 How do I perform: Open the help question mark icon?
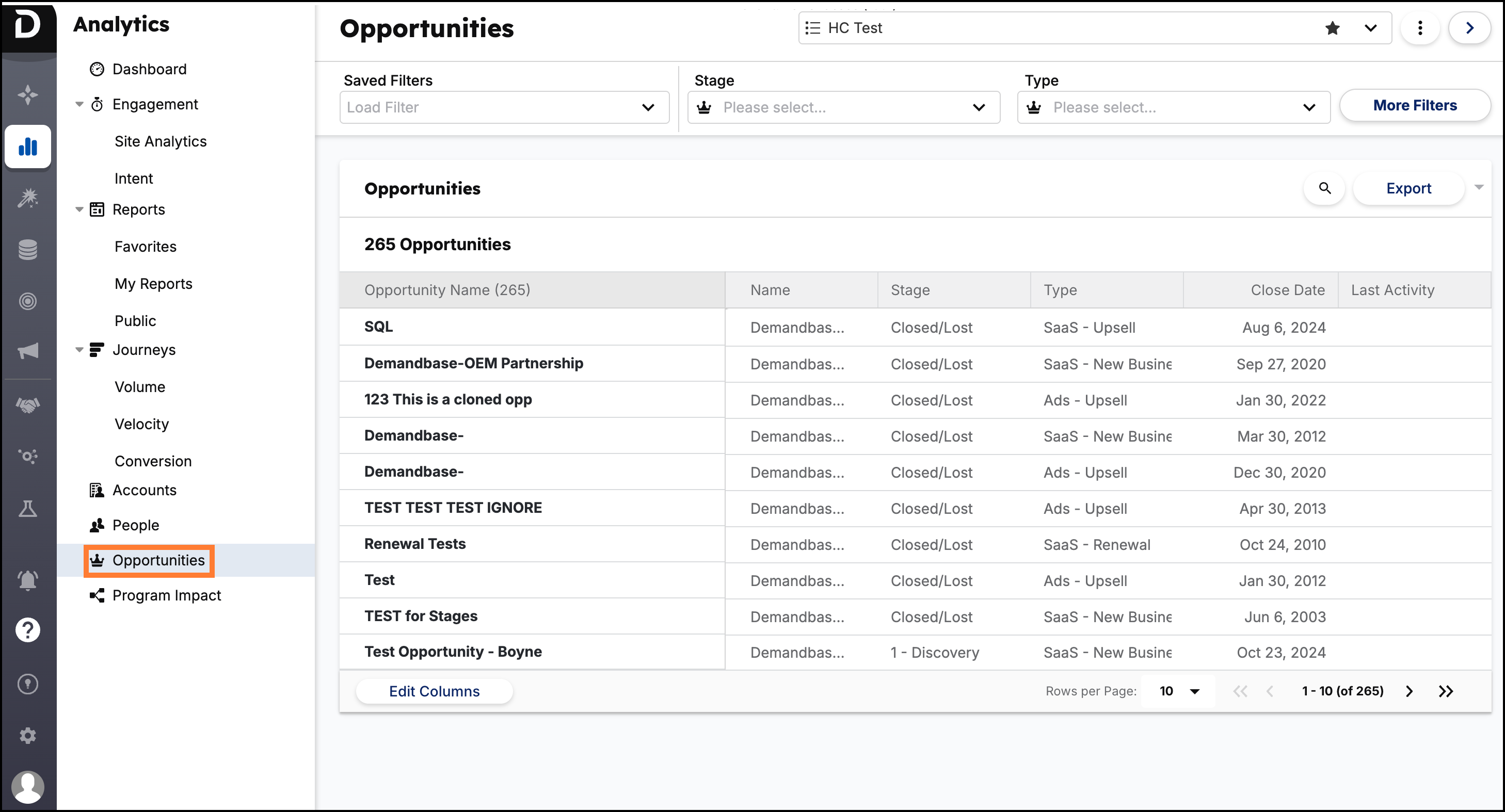pos(27,630)
